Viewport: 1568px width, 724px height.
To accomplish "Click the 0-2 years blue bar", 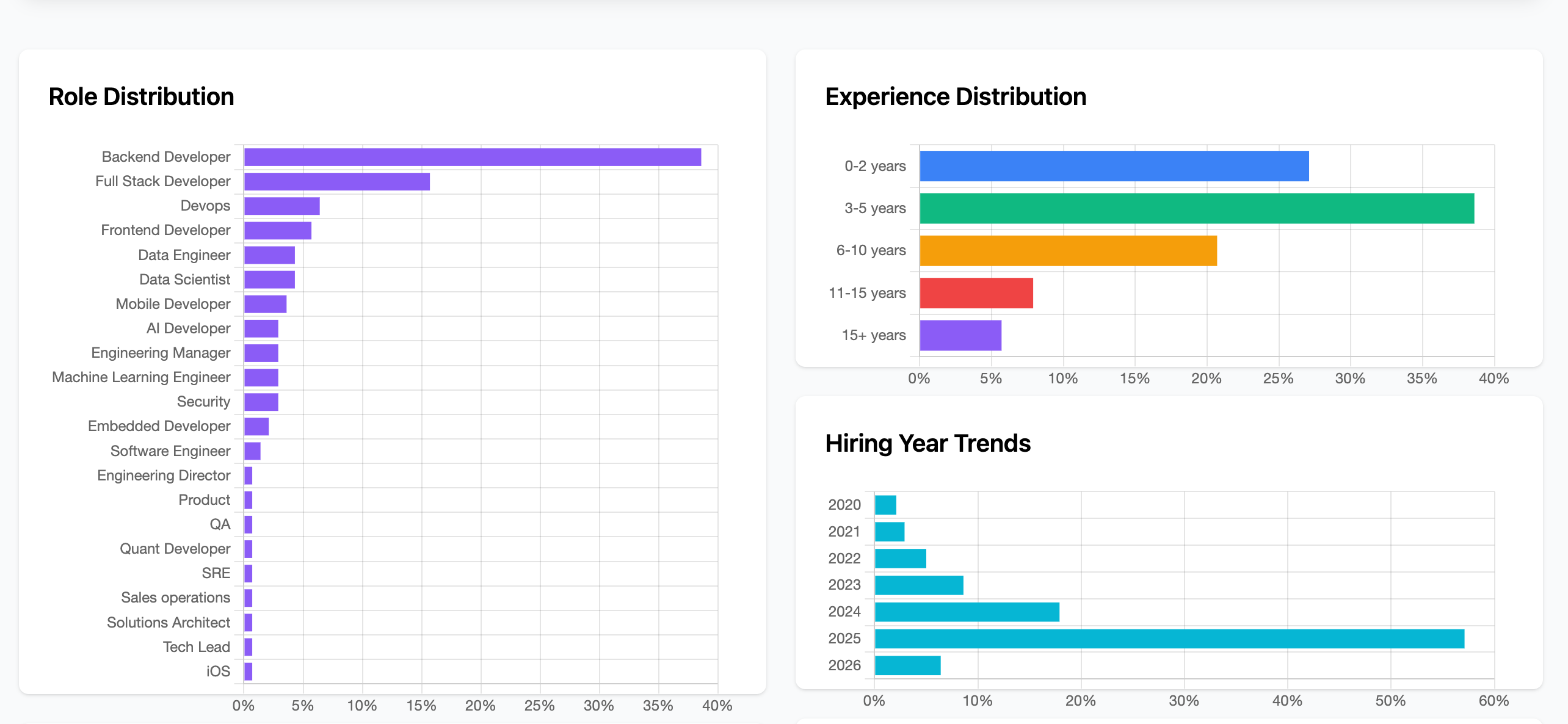I will coord(1111,165).
